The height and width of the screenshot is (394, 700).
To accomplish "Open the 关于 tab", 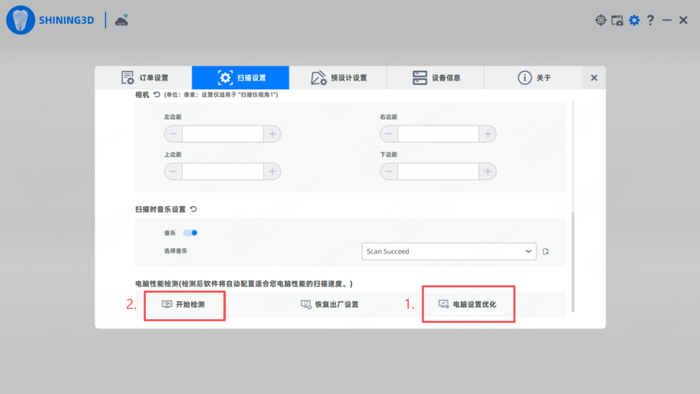I will pyautogui.click(x=533, y=78).
